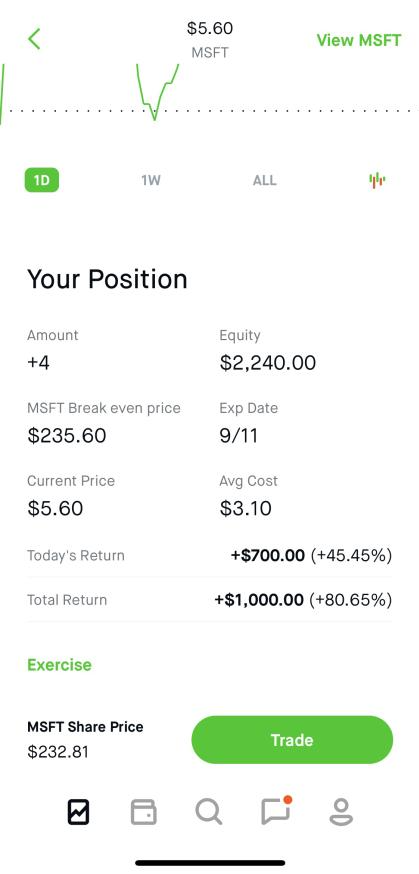Screen dimensions: 419x874
Task: Select the 1W time range
Action: point(151,181)
